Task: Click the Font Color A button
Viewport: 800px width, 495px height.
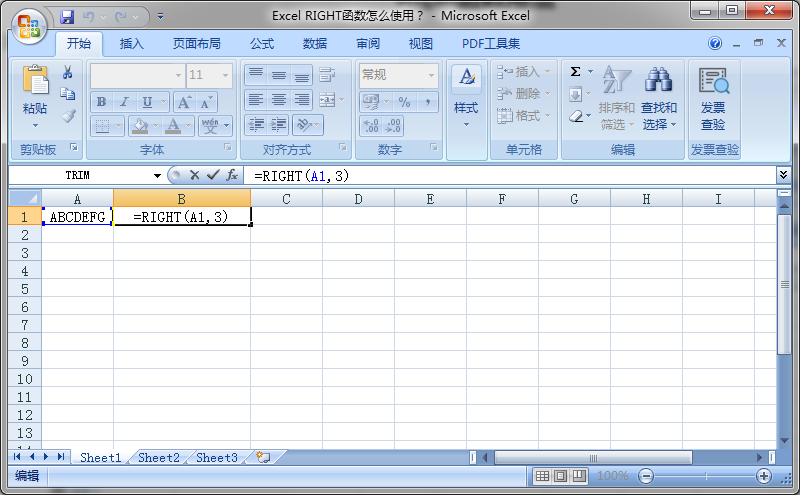Action: [173, 126]
